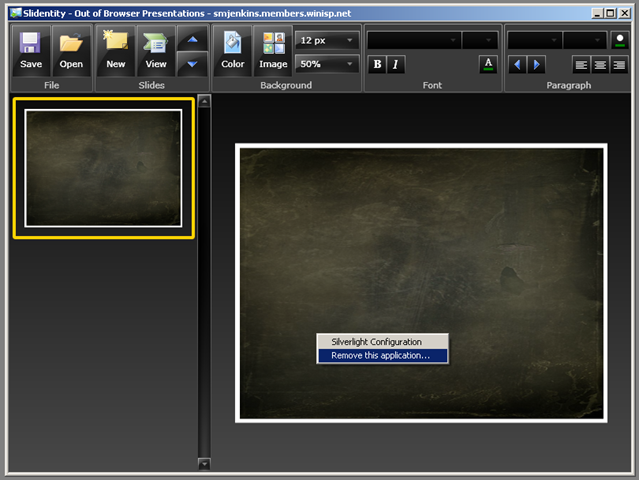Choose Silverlight Configuration from context menu
639x480 pixels.
[x=382, y=341]
